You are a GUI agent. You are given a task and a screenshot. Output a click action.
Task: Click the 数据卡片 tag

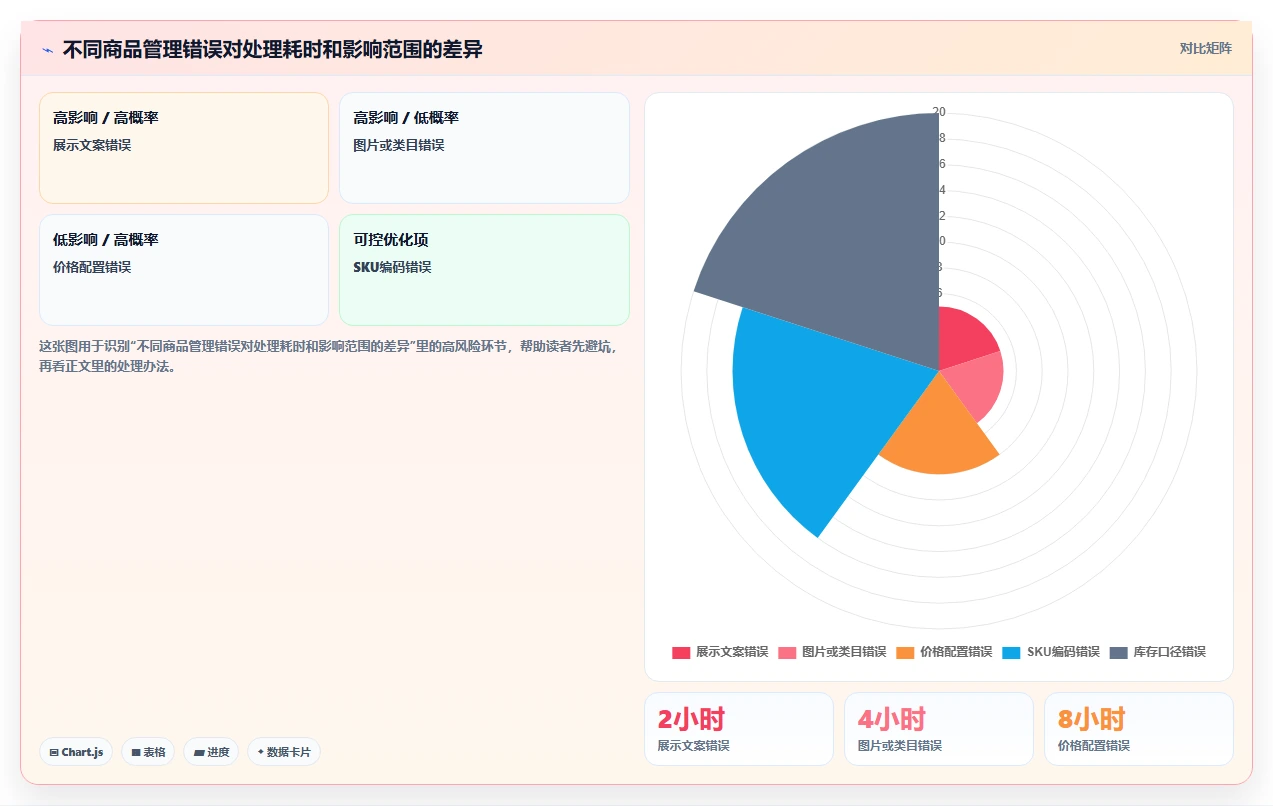pyautogui.click(x=284, y=752)
